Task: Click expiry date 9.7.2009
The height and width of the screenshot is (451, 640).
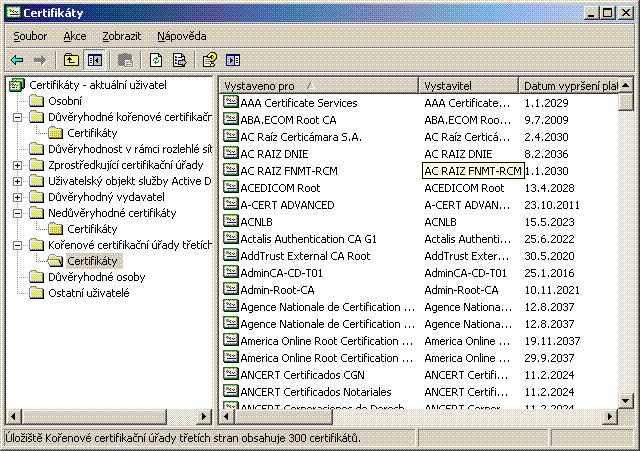Action: tap(546, 120)
